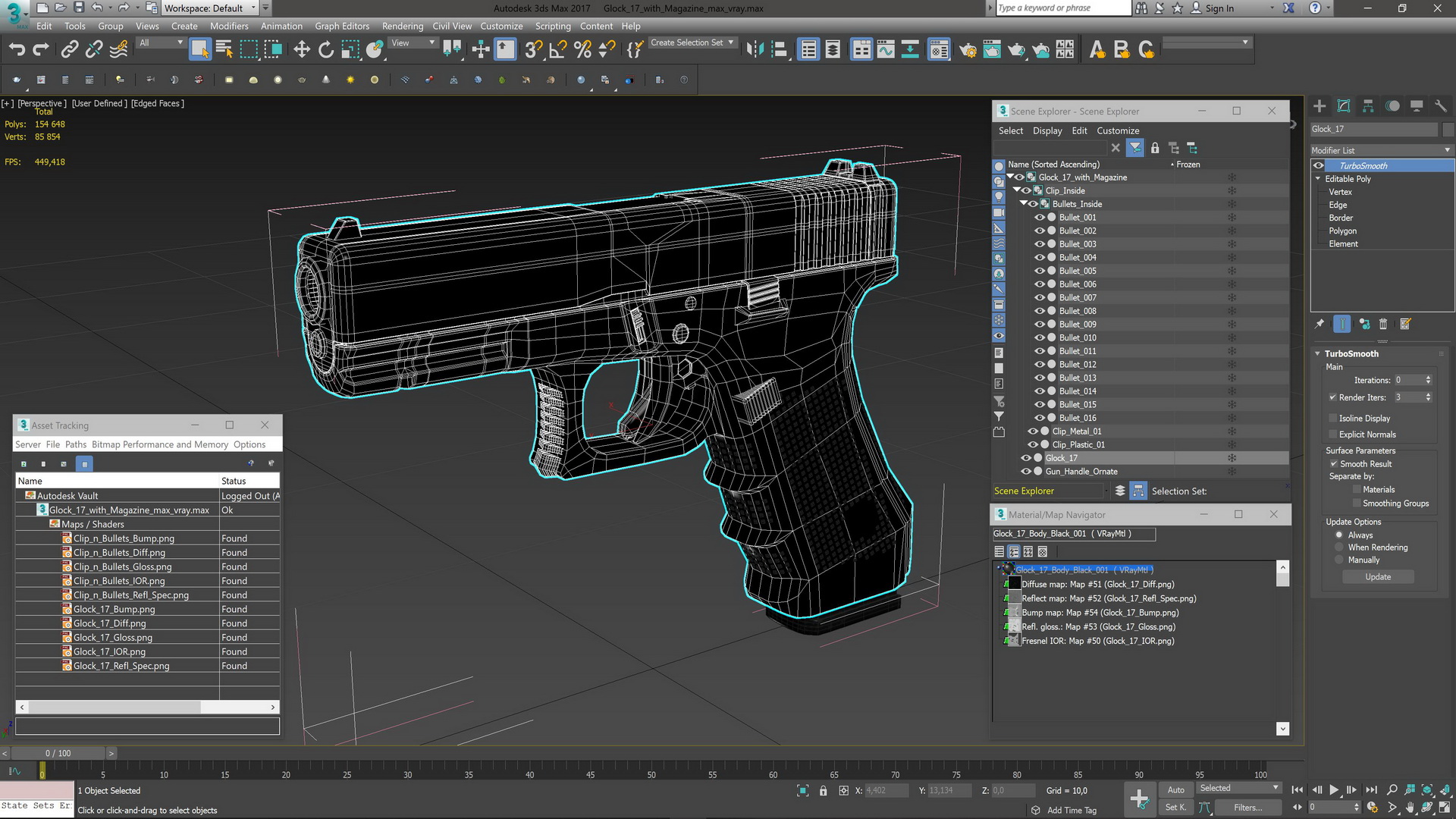
Task: Open Scripting menu in menu bar
Action: (553, 26)
